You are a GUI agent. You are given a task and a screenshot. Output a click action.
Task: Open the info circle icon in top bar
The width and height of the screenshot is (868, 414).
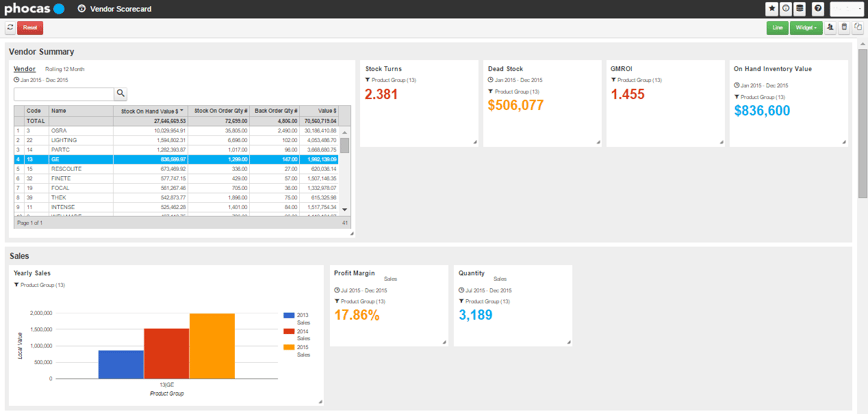point(785,9)
